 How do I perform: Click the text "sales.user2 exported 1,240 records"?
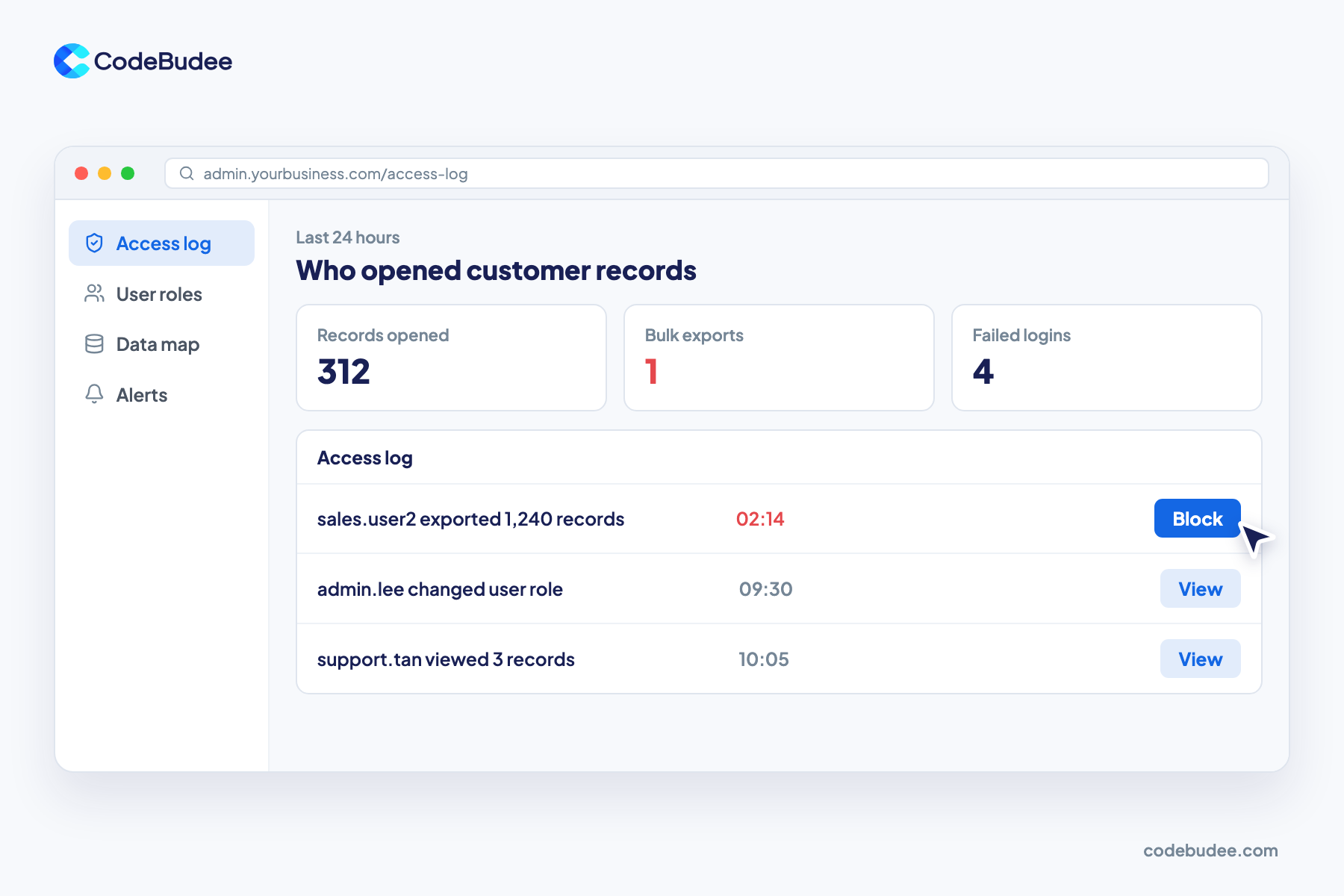coord(470,519)
